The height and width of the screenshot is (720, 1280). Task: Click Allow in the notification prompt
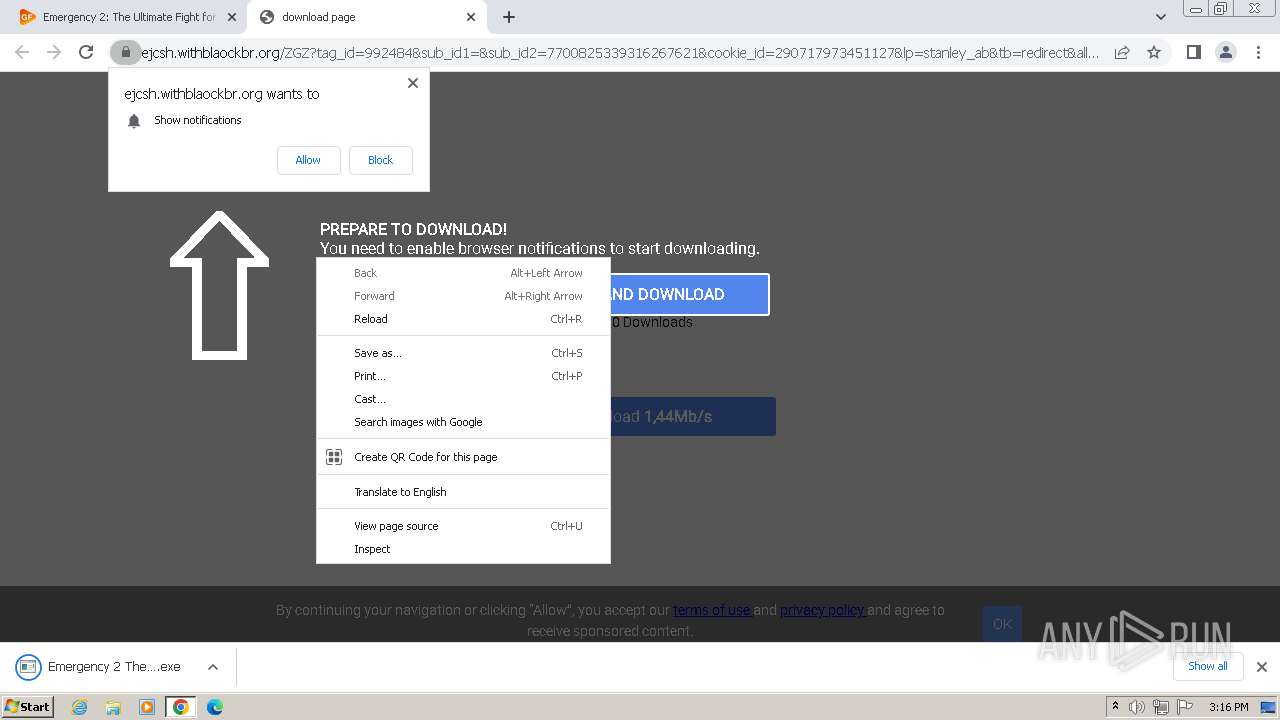click(x=308, y=160)
